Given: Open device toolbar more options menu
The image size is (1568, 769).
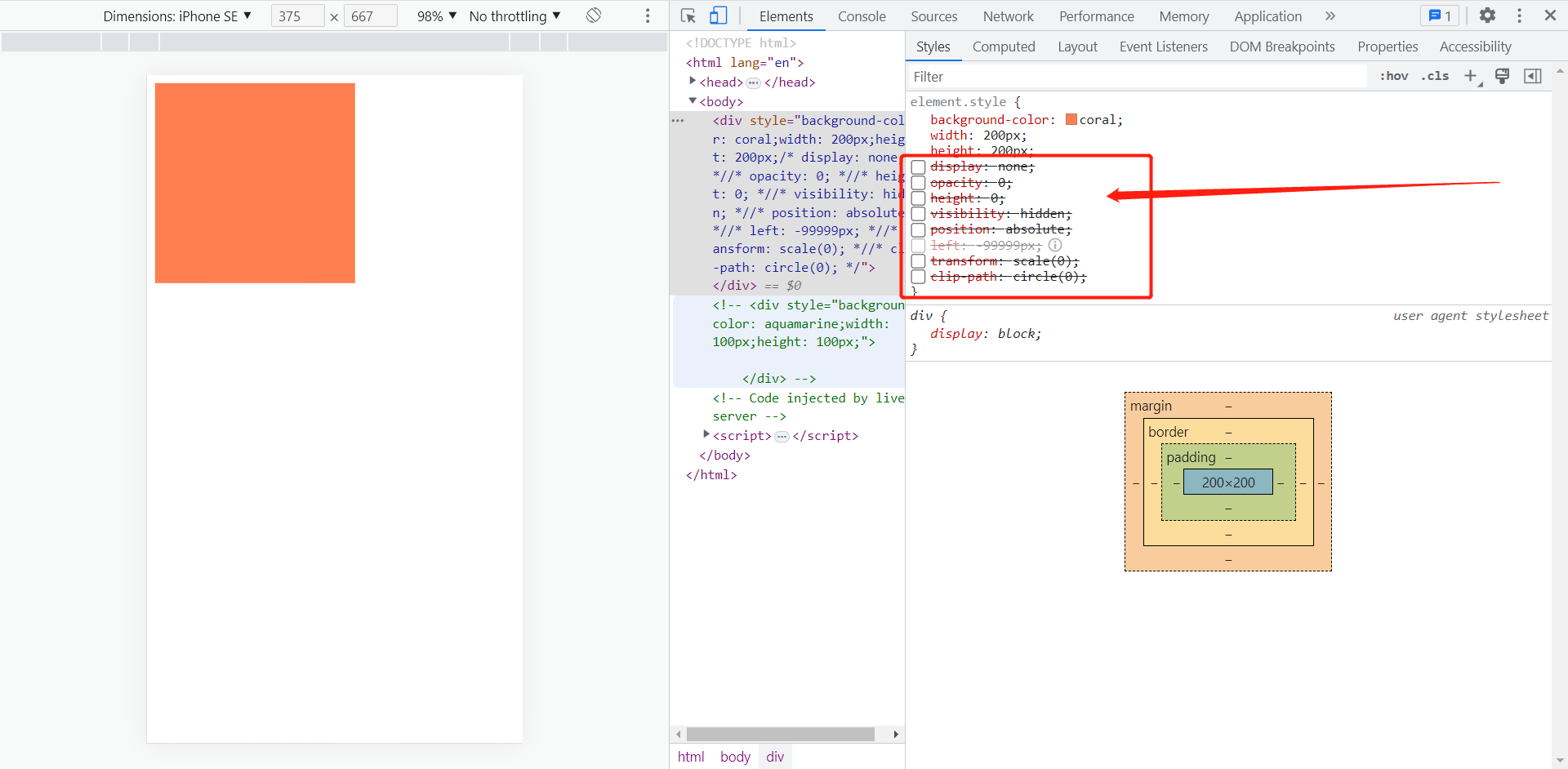Looking at the screenshot, I should pos(648,16).
